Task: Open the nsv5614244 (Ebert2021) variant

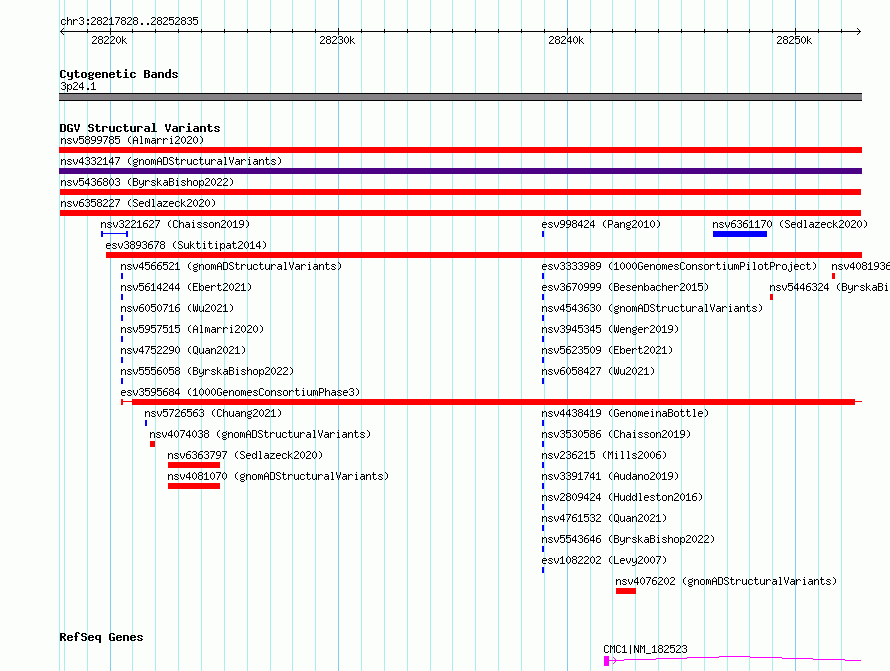Action: [186, 287]
